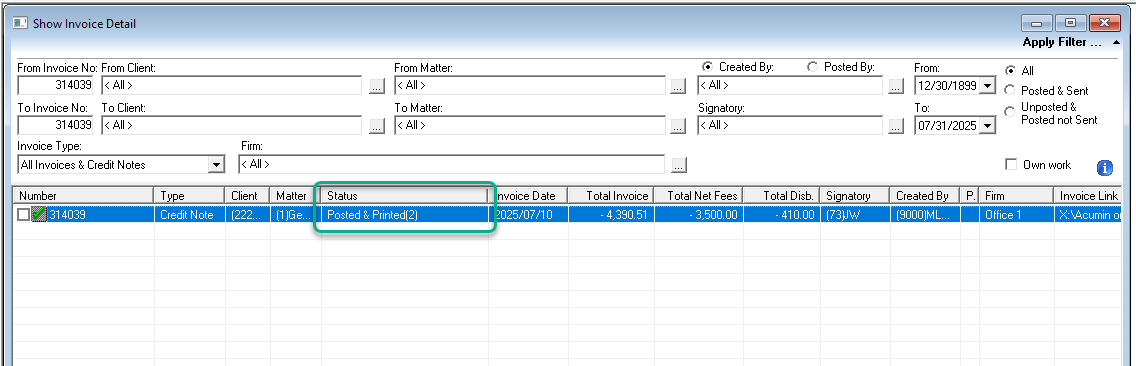Click green checkmark icon on invoice 314039
The image size is (1136, 366).
[38, 215]
